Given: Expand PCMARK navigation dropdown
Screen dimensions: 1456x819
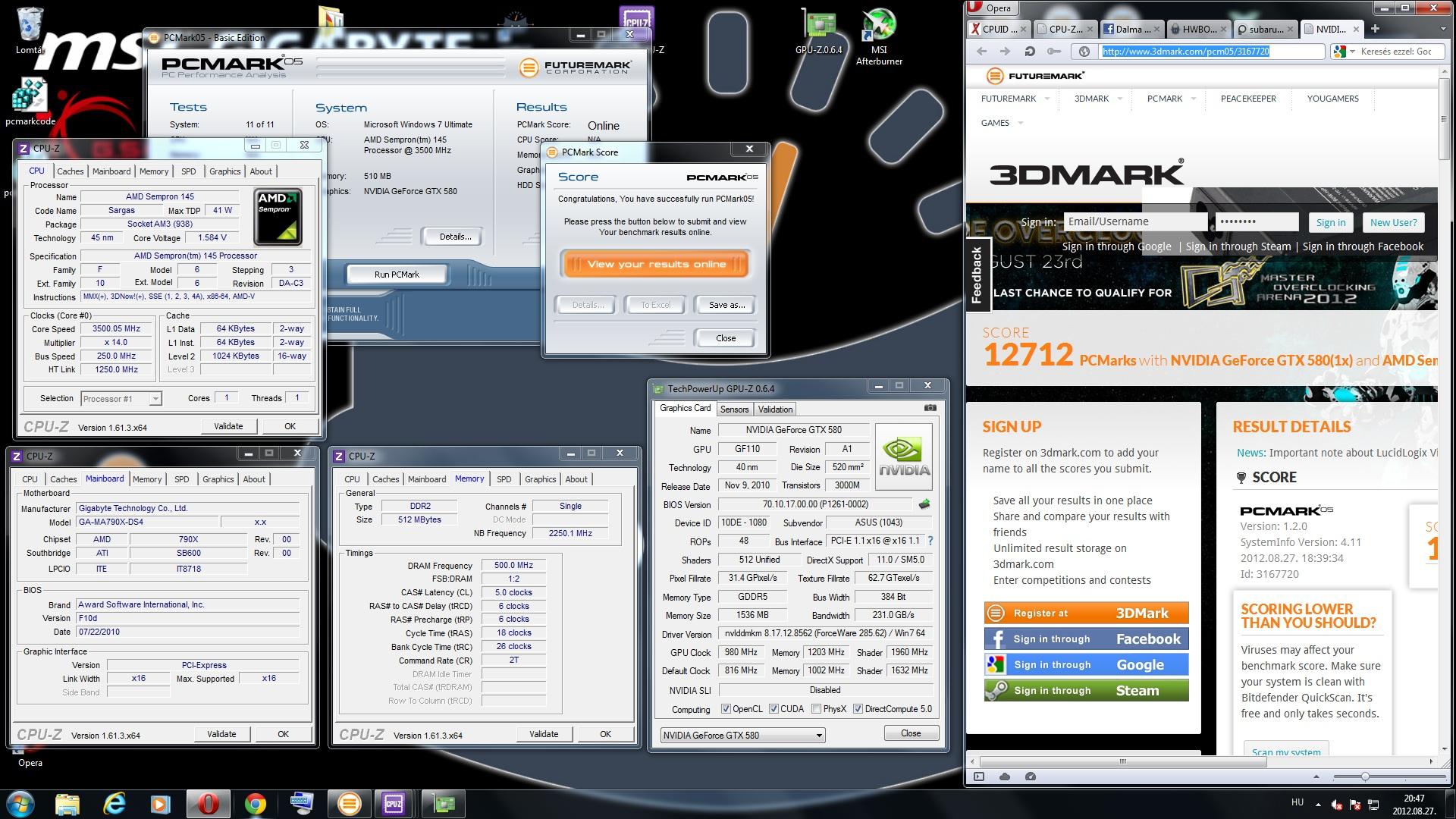Looking at the screenshot, I should (1193, 99).
